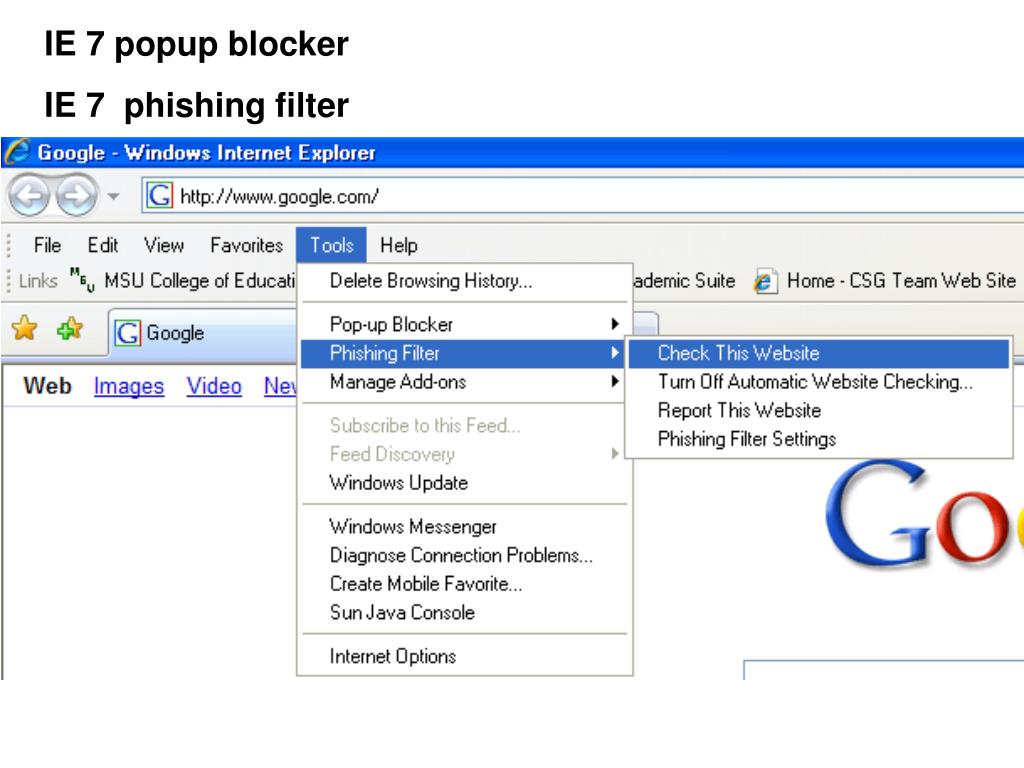Viewport: 1024px width, 768px height.
Task: Open the recent pages dropdown arrow
Action: (x=114, y=196)
